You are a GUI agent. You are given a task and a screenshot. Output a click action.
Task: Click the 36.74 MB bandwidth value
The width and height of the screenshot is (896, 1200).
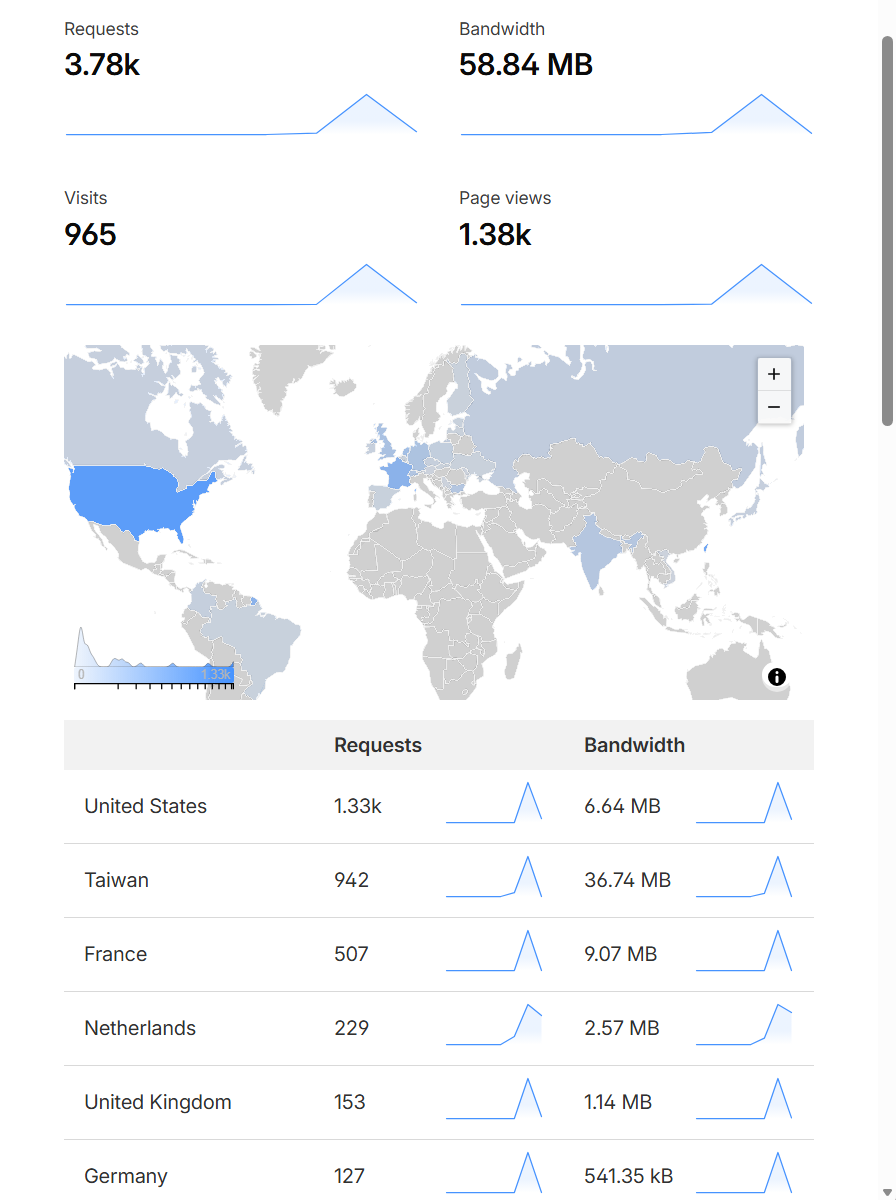pyautogui.click(x=628, y=880)
